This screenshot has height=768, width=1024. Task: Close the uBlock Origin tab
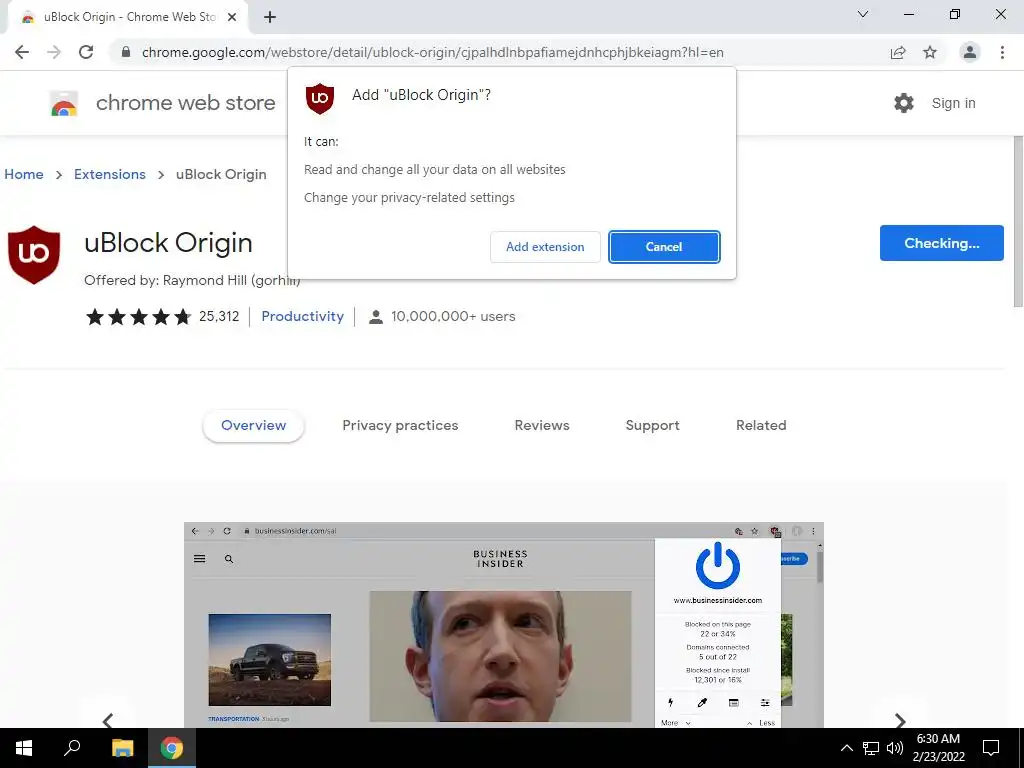232,17
